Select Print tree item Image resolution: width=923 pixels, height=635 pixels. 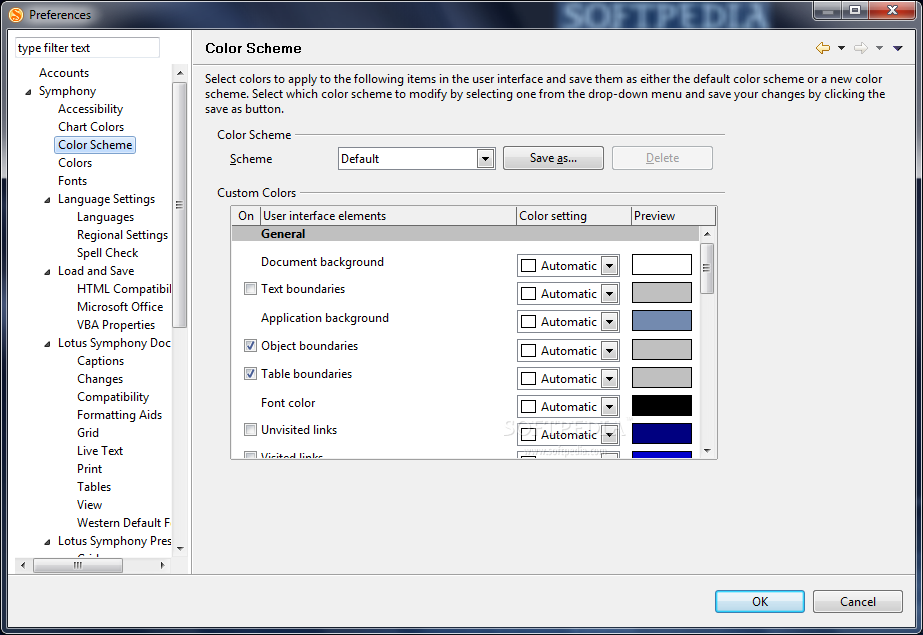tap(89, 469)
